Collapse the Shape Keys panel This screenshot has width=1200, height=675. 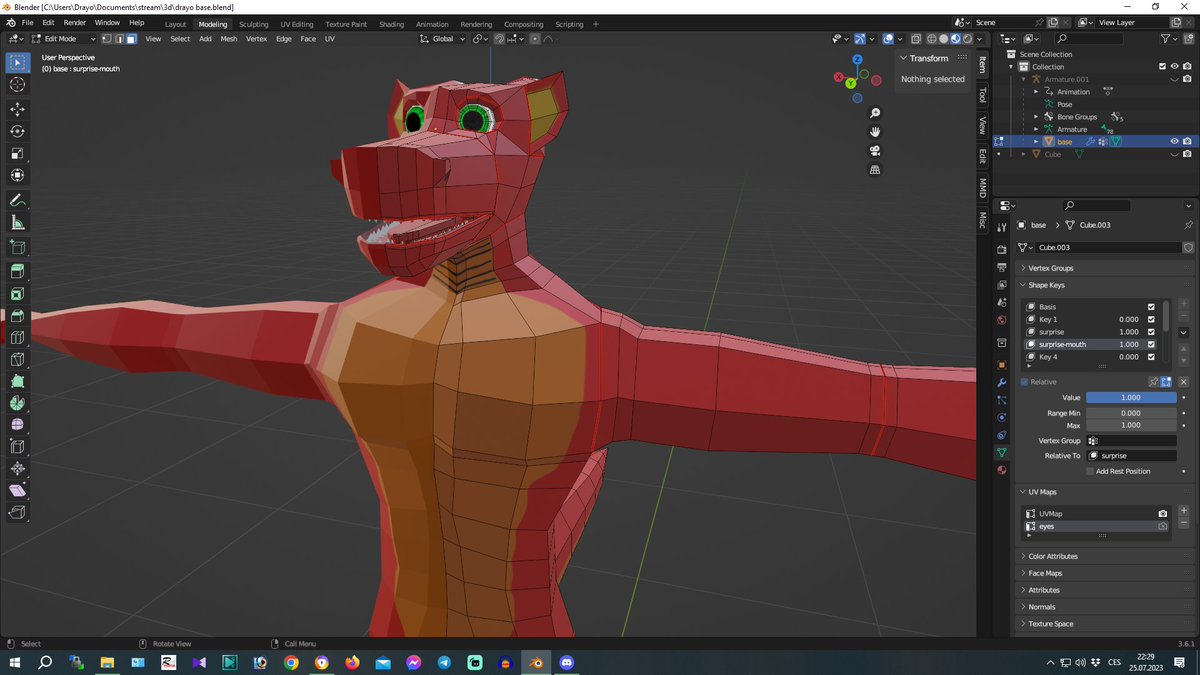pyautogui.click(x=1046, y=285)
